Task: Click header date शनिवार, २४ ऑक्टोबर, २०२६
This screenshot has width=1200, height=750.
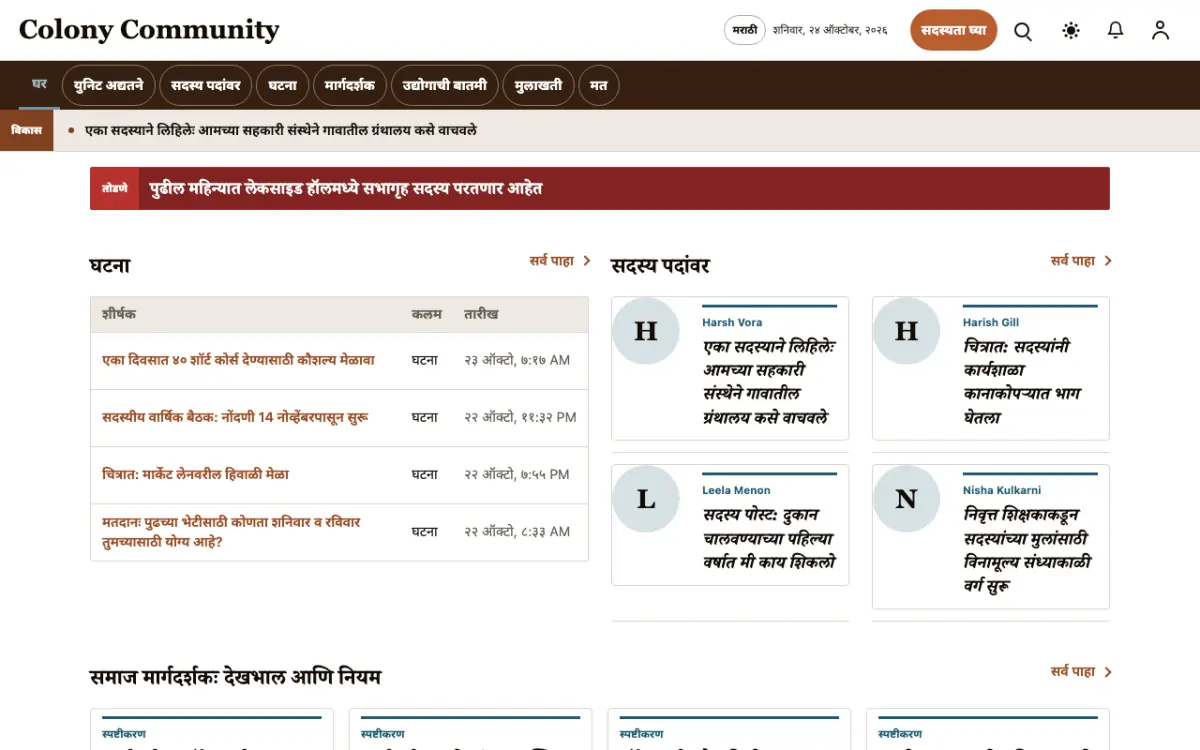Action: point(830,31)
